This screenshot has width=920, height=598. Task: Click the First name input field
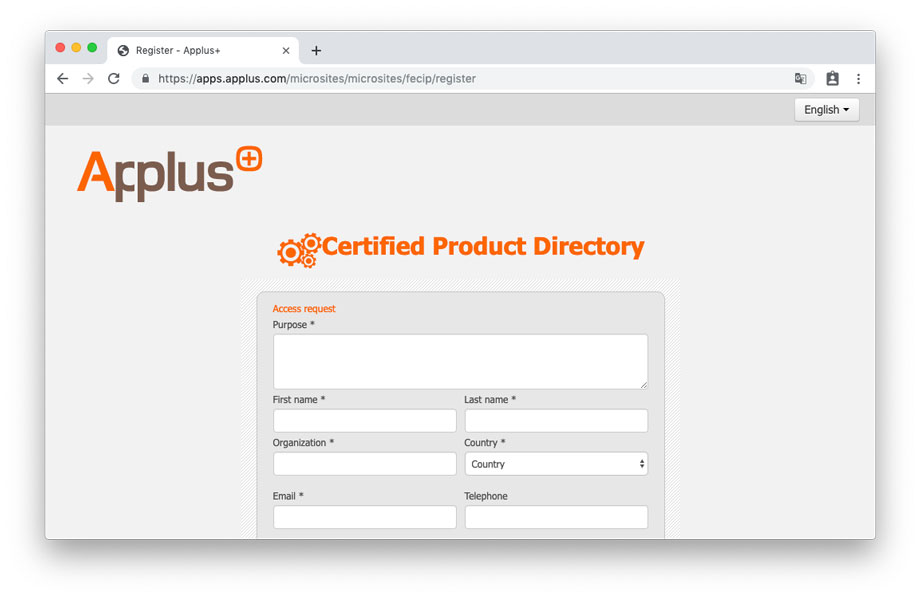365,421
